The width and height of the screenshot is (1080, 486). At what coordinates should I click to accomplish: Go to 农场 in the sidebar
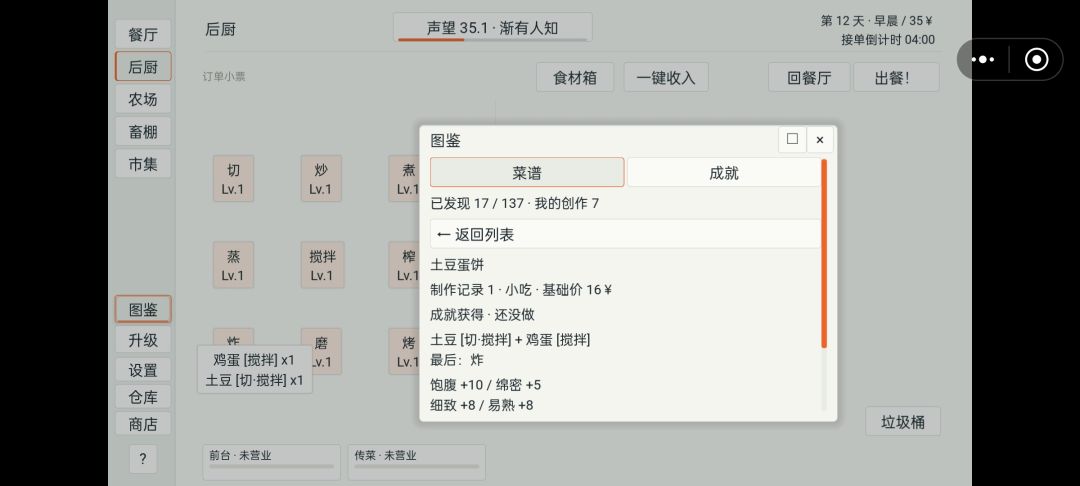pos(143,99)
